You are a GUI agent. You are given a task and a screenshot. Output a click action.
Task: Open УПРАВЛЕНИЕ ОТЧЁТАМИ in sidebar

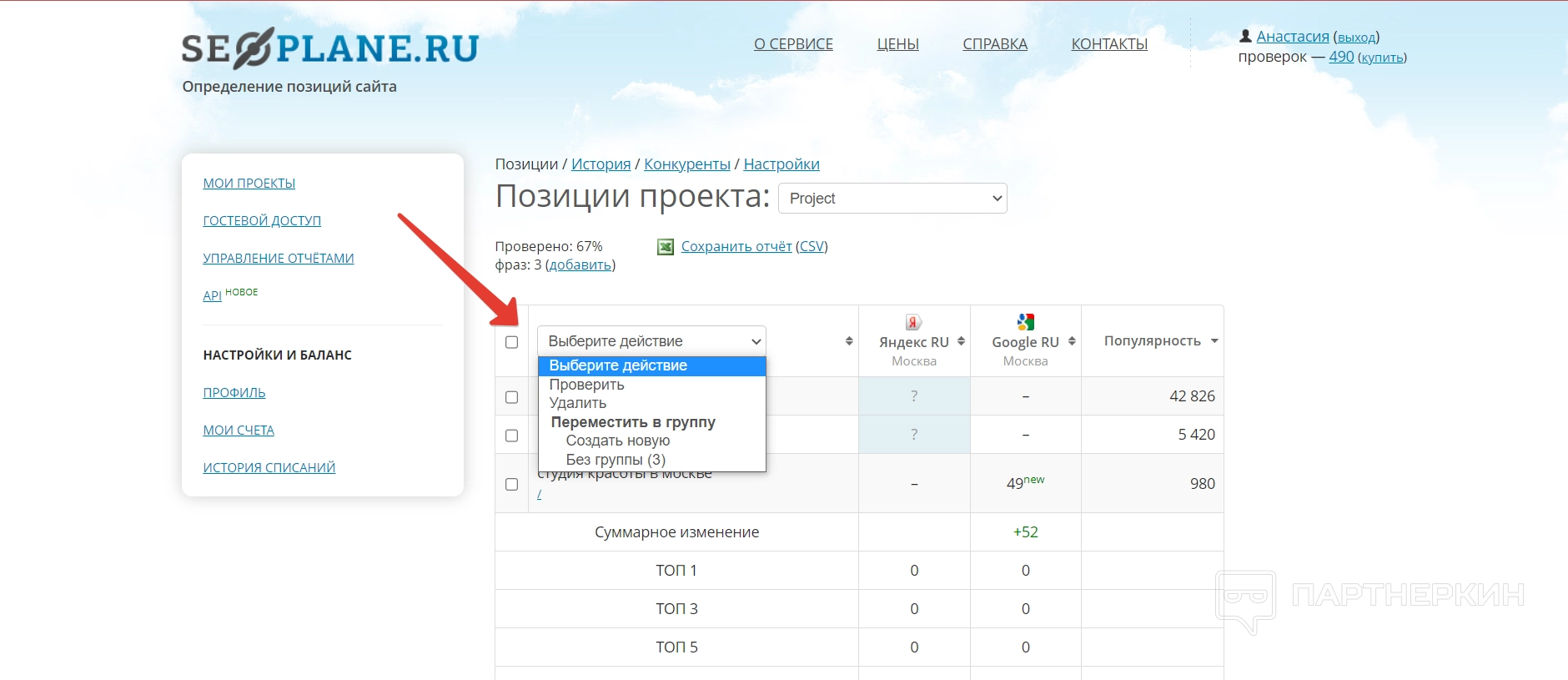[279, 259]
